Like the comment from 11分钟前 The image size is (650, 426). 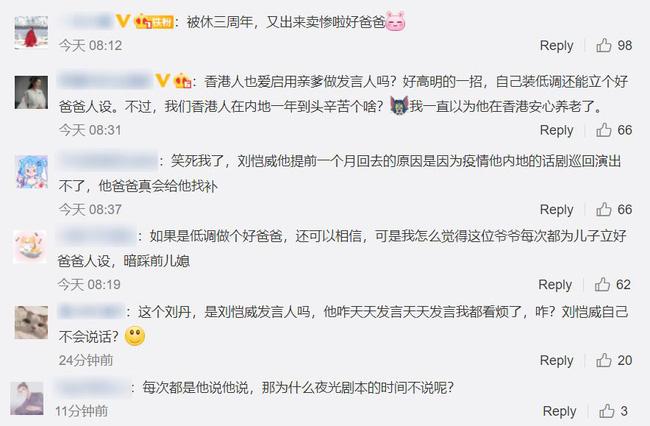(606, 411)
